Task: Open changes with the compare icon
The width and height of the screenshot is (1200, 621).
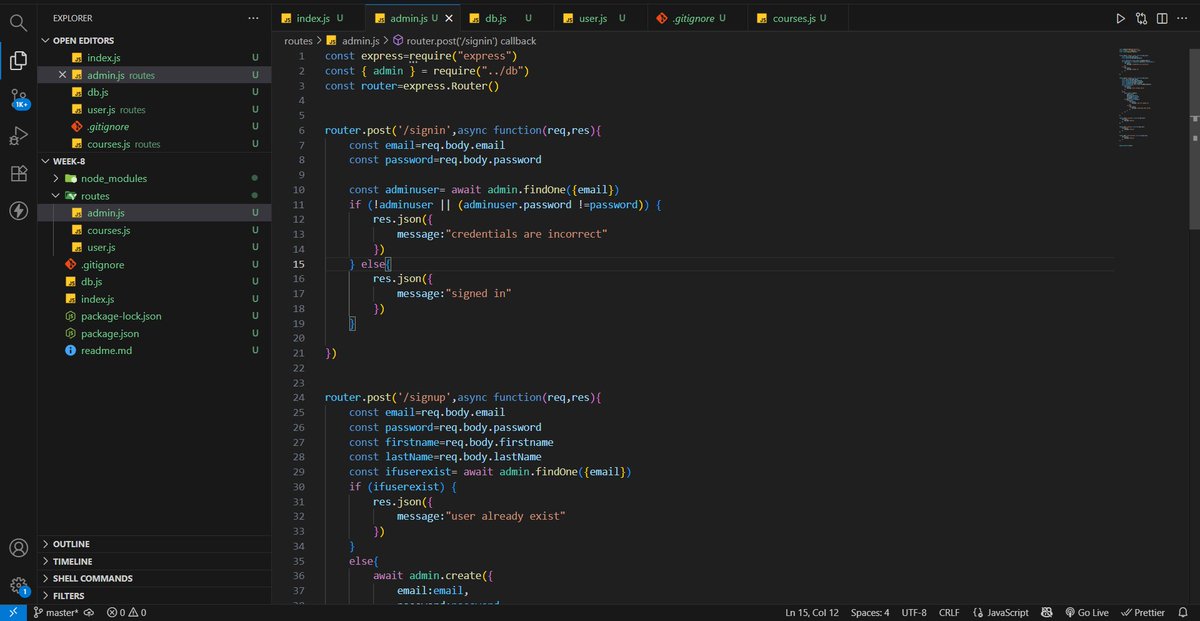Action: [1141, 18]
